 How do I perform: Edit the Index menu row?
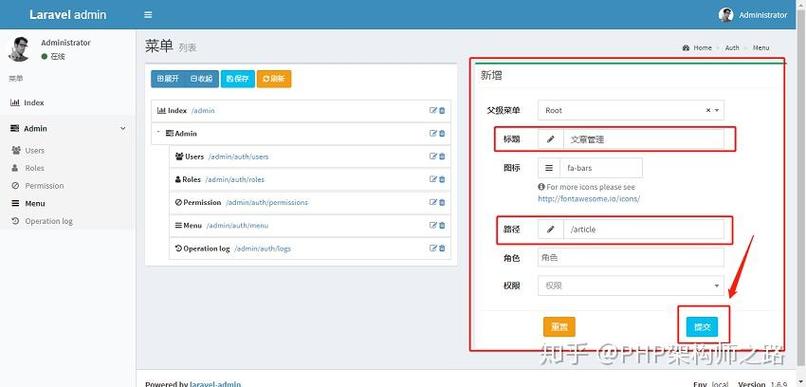(x=433, y=110)
